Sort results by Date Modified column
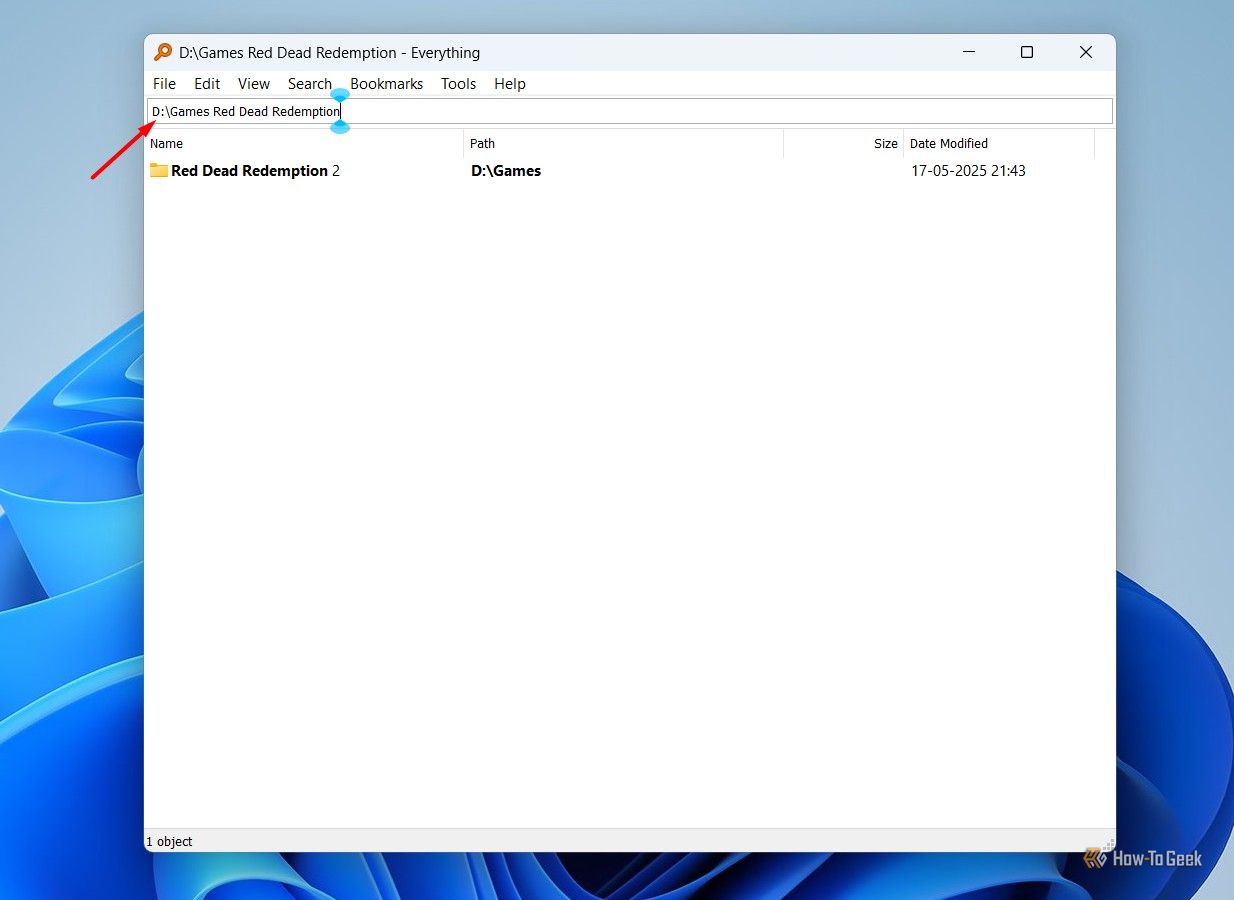This screenshot has height=900, width=1234. [999, 144]
